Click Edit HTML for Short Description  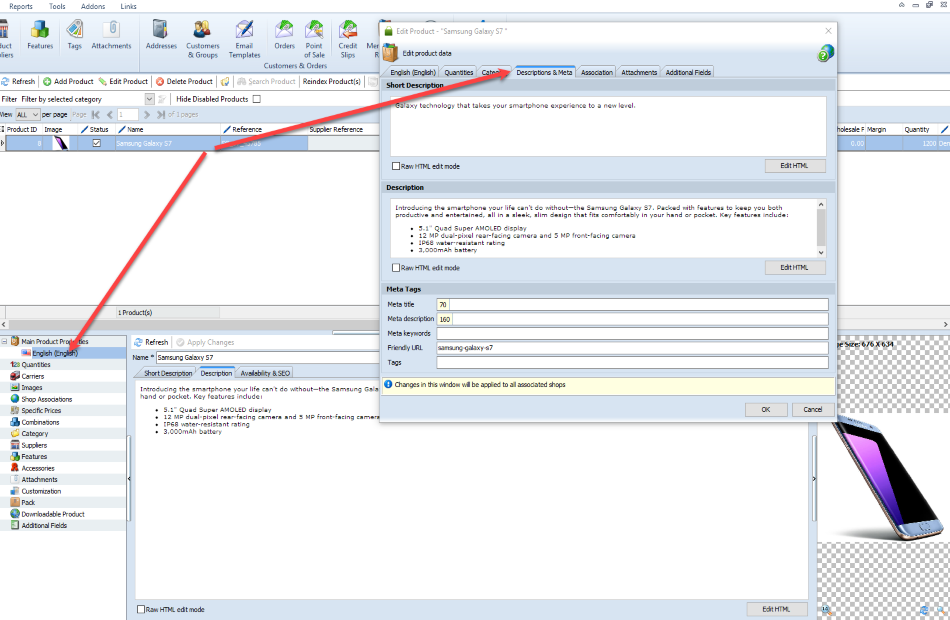click(x=794, y=166)
